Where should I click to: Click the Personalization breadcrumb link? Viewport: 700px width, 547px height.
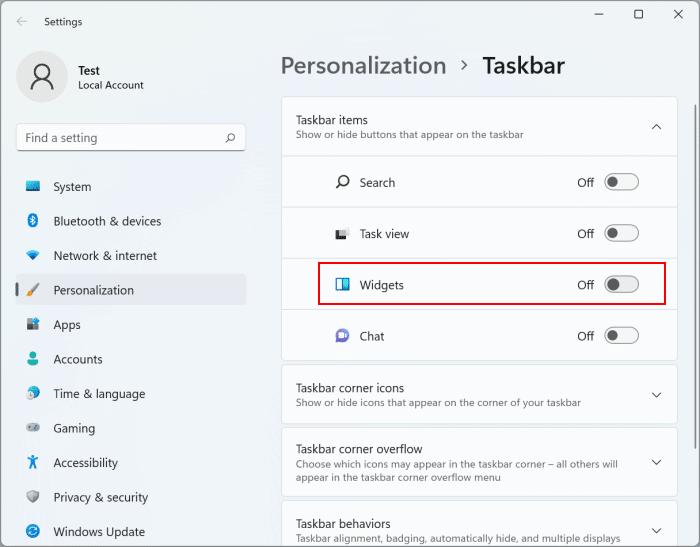pos(363,66)
